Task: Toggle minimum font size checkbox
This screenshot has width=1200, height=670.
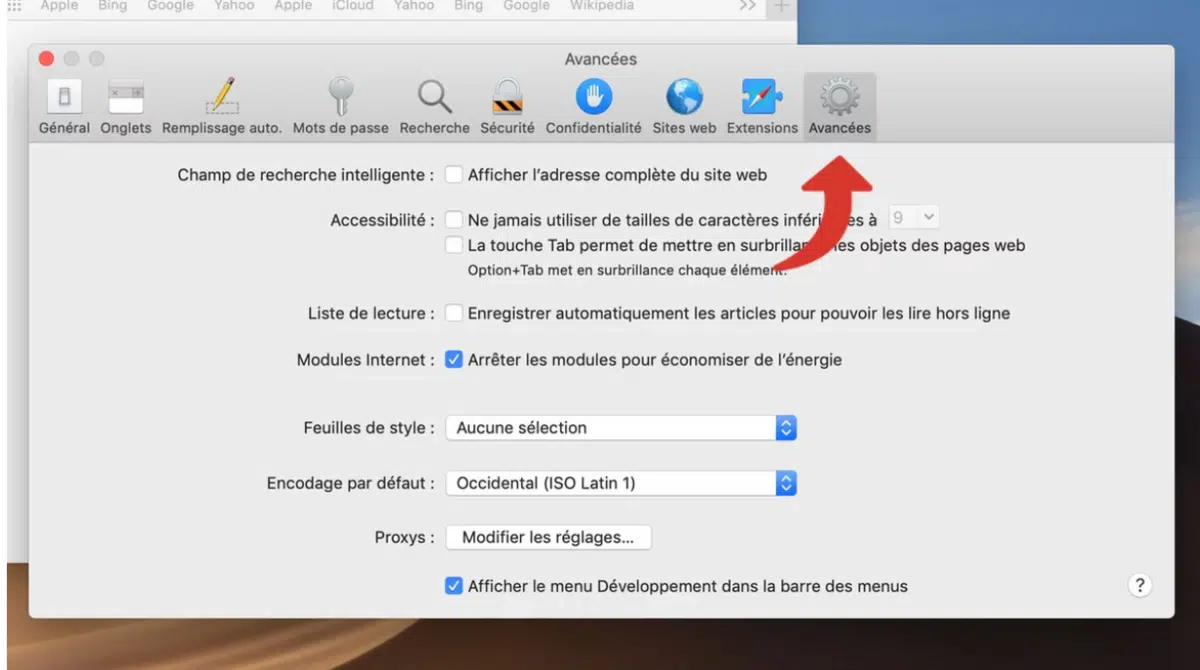Action: click(454, 219)
